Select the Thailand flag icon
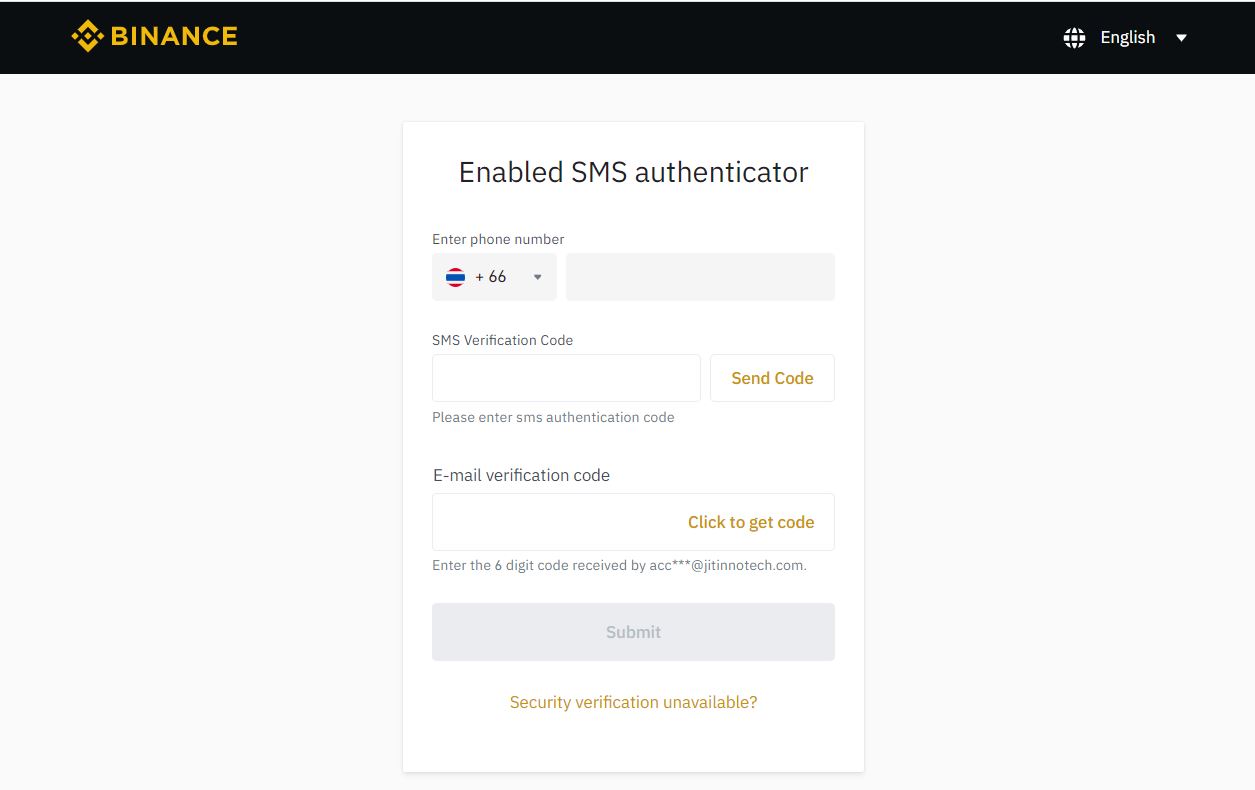Screen dimensions: 1255x790 coord(455,277)
